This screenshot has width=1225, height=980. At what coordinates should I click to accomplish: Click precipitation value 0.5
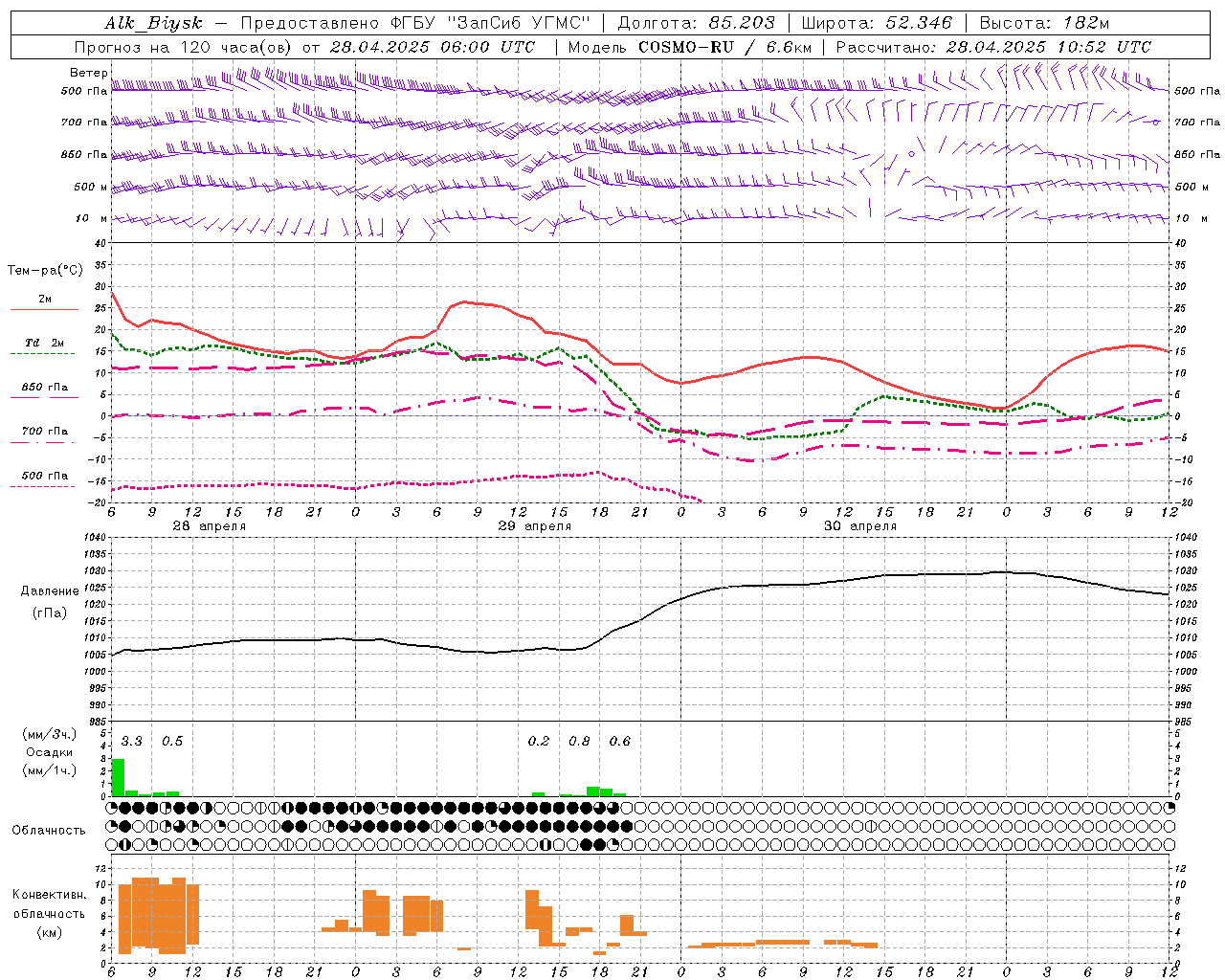click(171, 742)
